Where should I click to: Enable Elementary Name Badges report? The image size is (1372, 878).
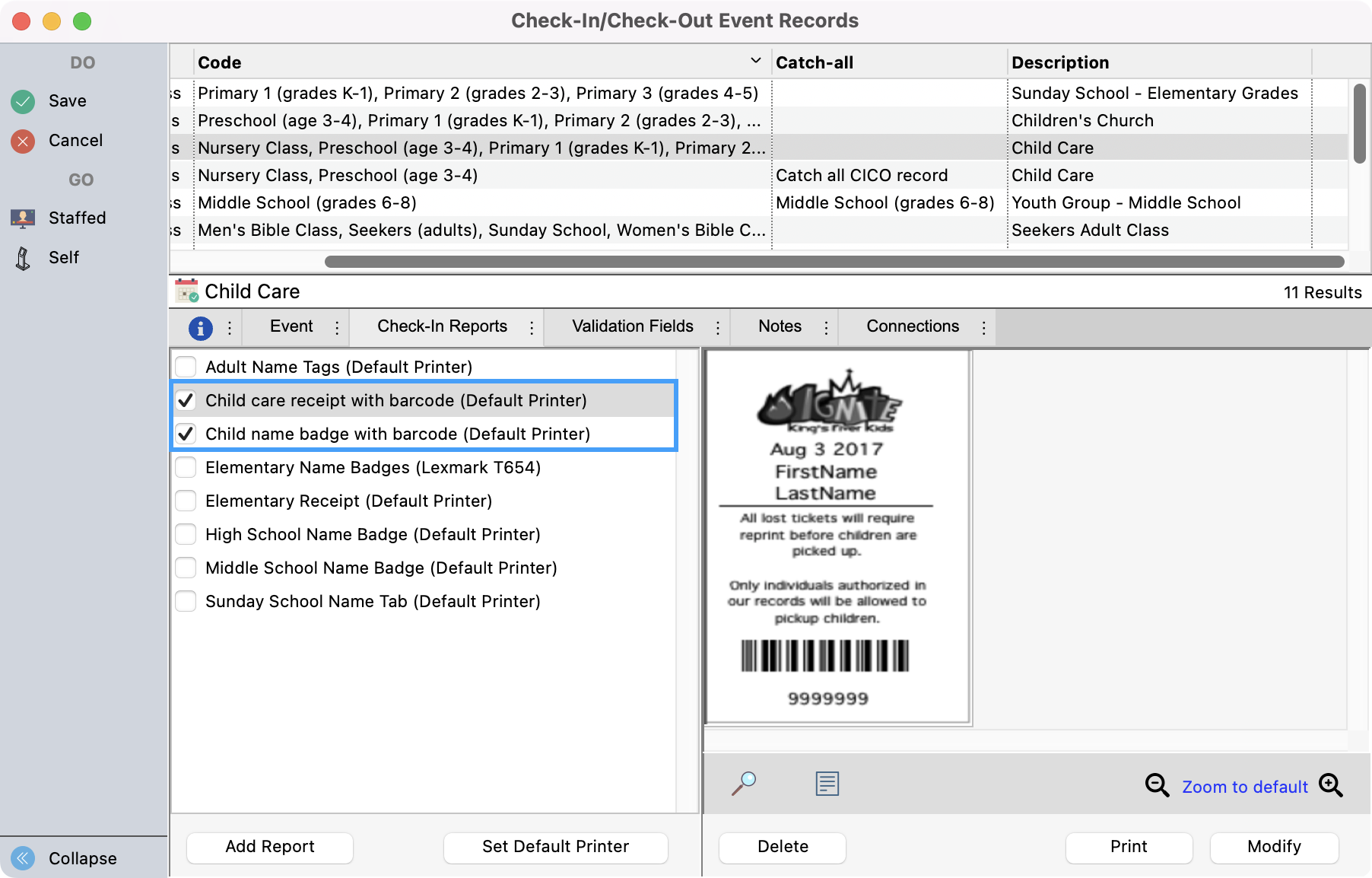(x=185, y=466)
